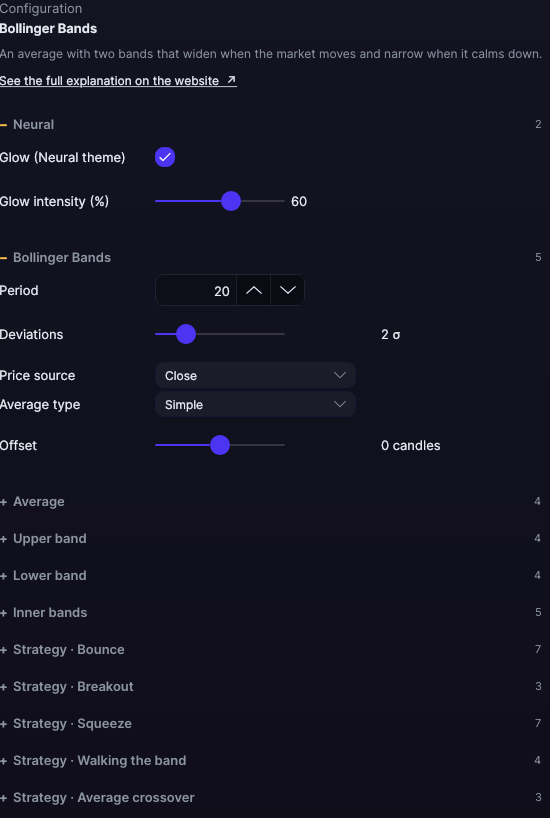The image size is (550, 818).
Task: Click the Glow intensity value 60
Action: pyautogui.click(x=299, y=201)
